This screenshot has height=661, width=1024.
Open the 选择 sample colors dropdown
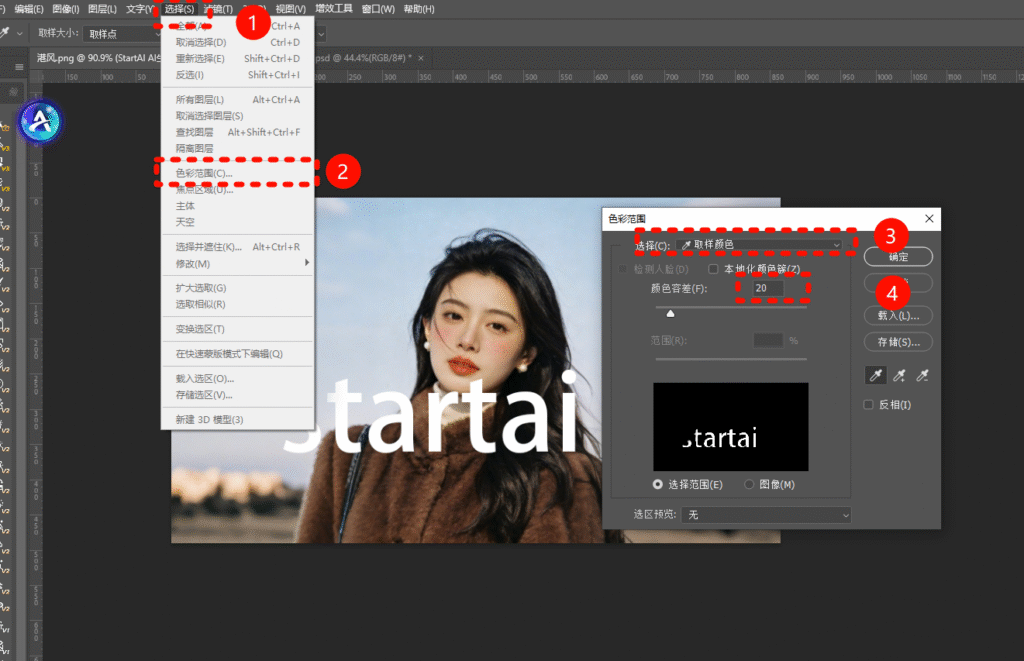[760, 244]
